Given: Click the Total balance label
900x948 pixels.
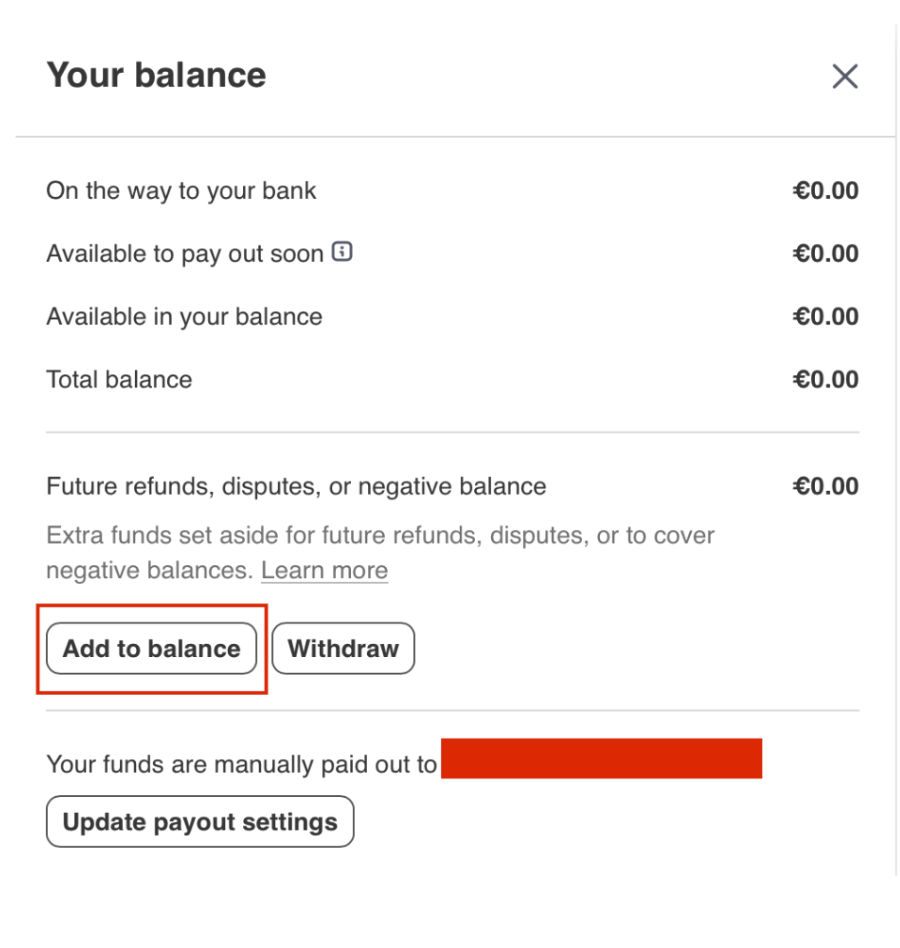Looking at the screenshot, I should click(119, 380).
